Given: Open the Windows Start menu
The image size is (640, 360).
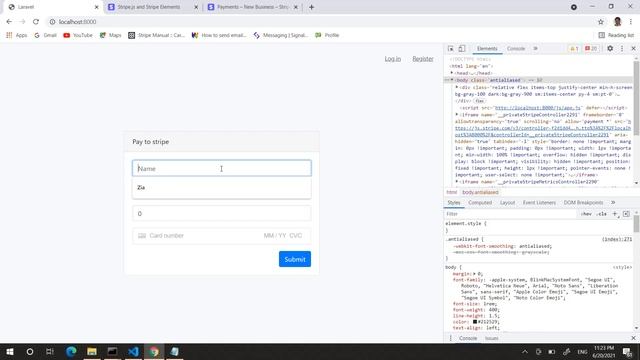Looking at the screenshot, I should [x=10, y=351].
